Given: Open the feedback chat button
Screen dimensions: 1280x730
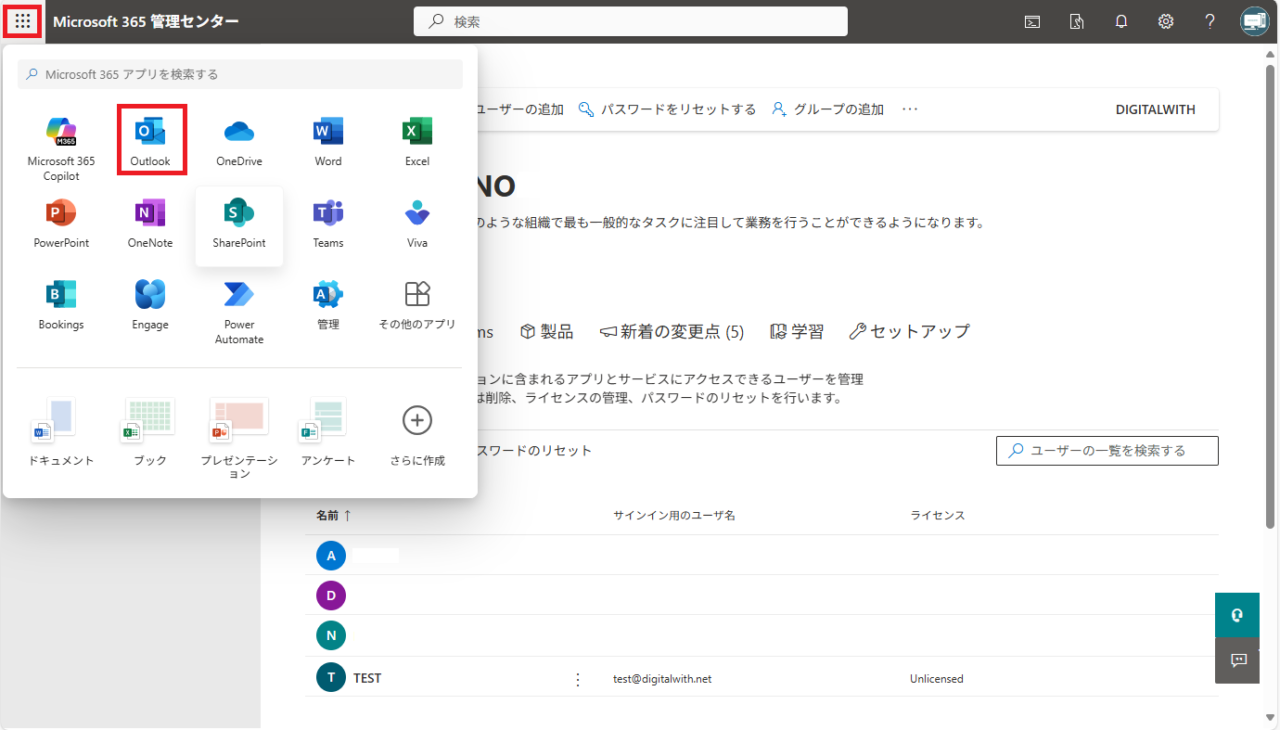Looking at the screenshot, I should (x=1237, y=660).
